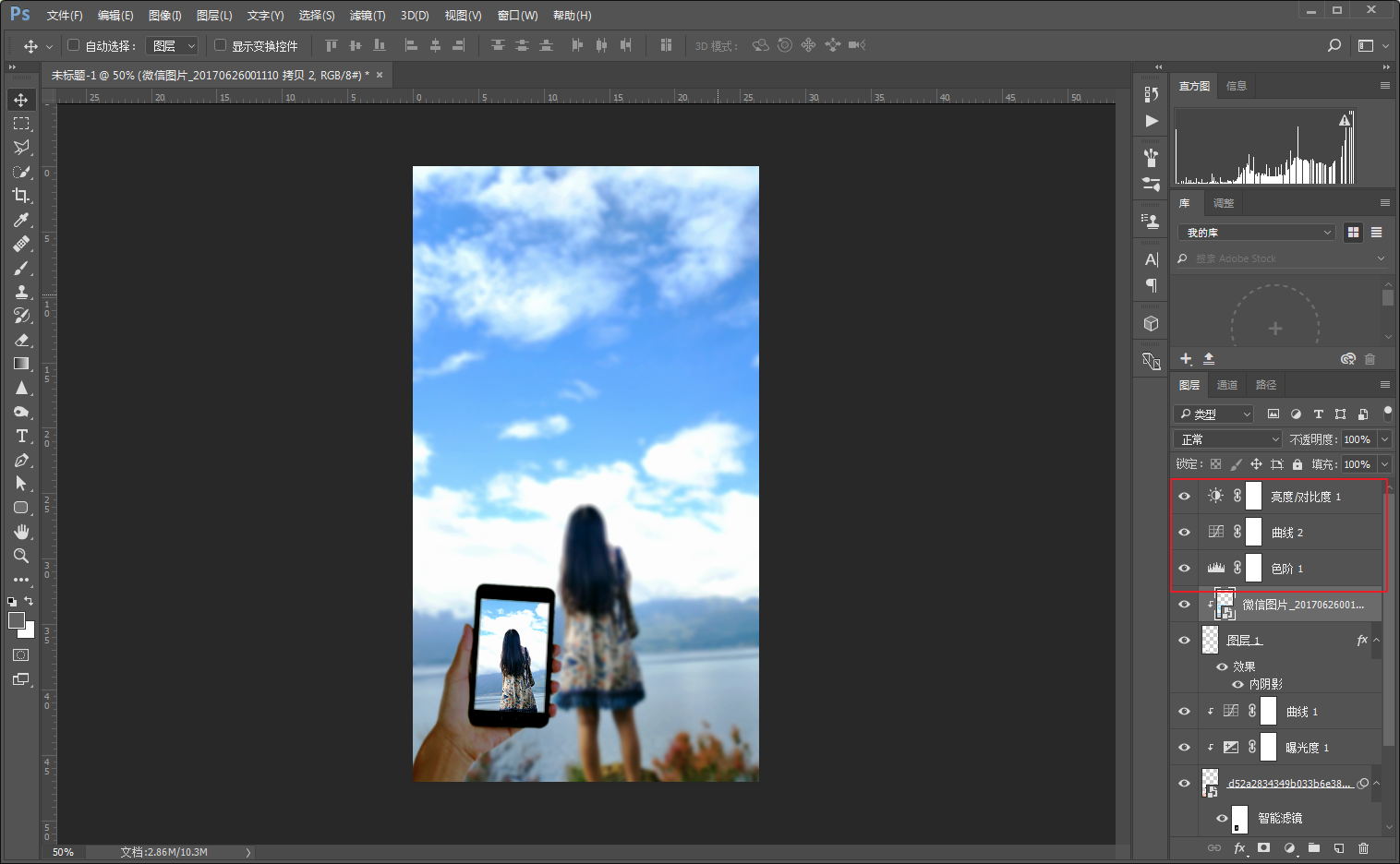This screenshot has height=864, width=1400.
Task: Select the Eraser tool
Action: tap(21, 340)
